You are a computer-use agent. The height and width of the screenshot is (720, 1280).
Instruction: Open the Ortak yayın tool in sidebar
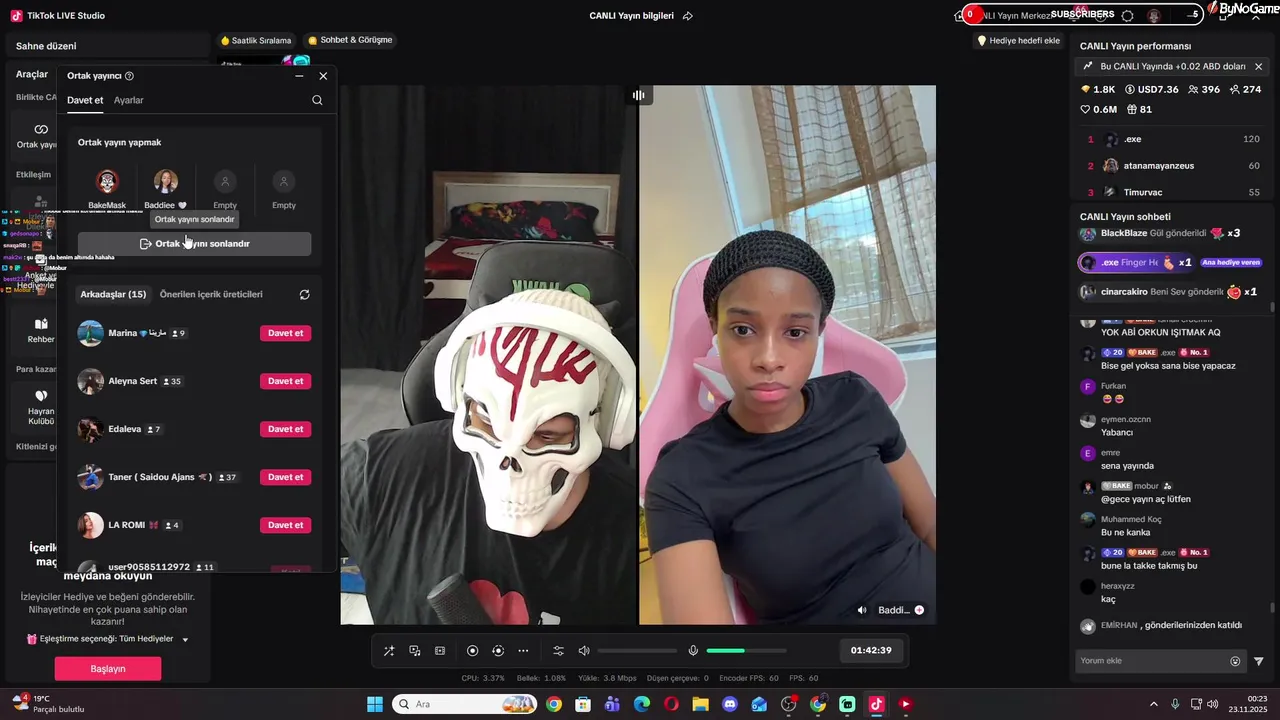pyautogui.click(x=40, y=136)
